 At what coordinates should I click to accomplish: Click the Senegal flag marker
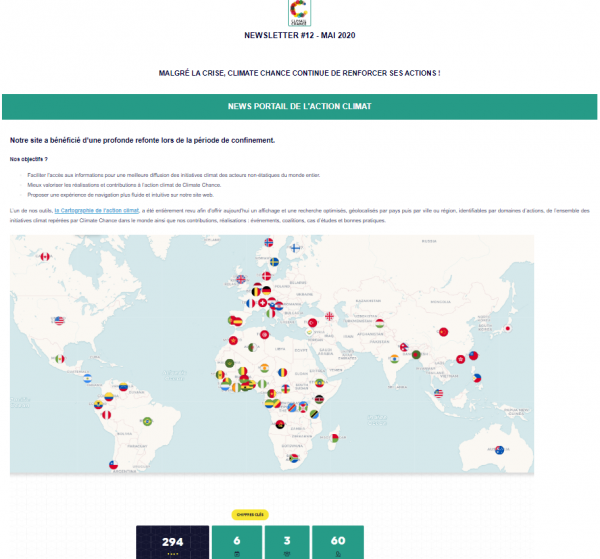pyautogui.click(x=220, y=375)
